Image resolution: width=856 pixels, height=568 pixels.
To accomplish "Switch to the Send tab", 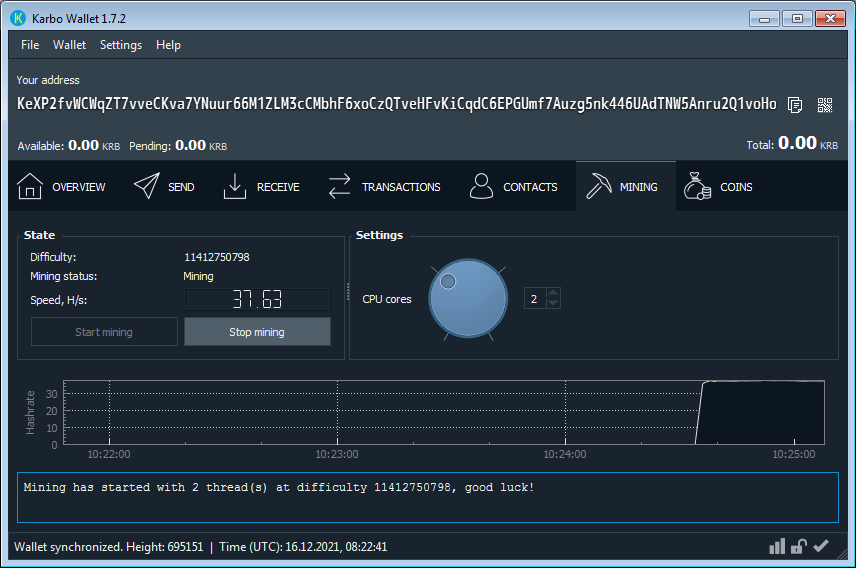I will [164, 187].
